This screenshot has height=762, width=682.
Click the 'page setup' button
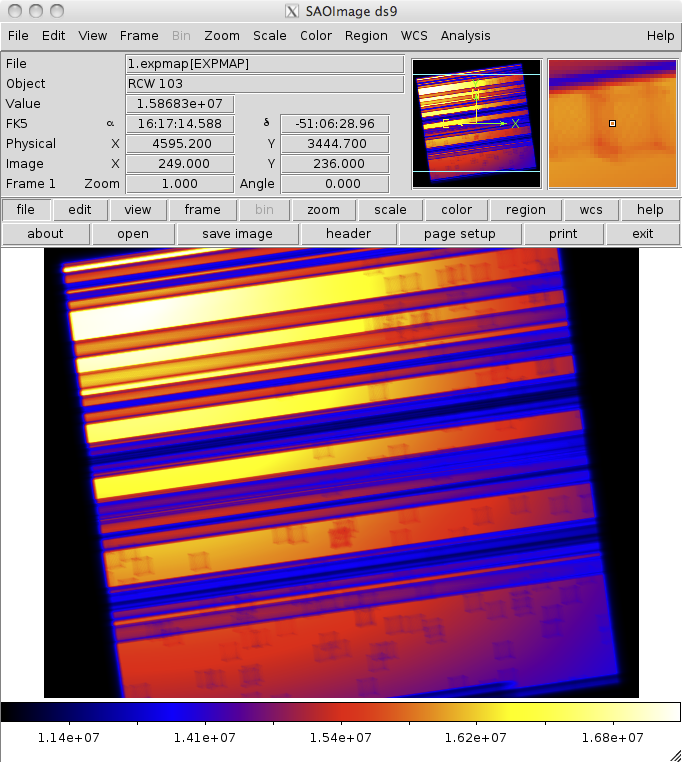click(460, 234)
